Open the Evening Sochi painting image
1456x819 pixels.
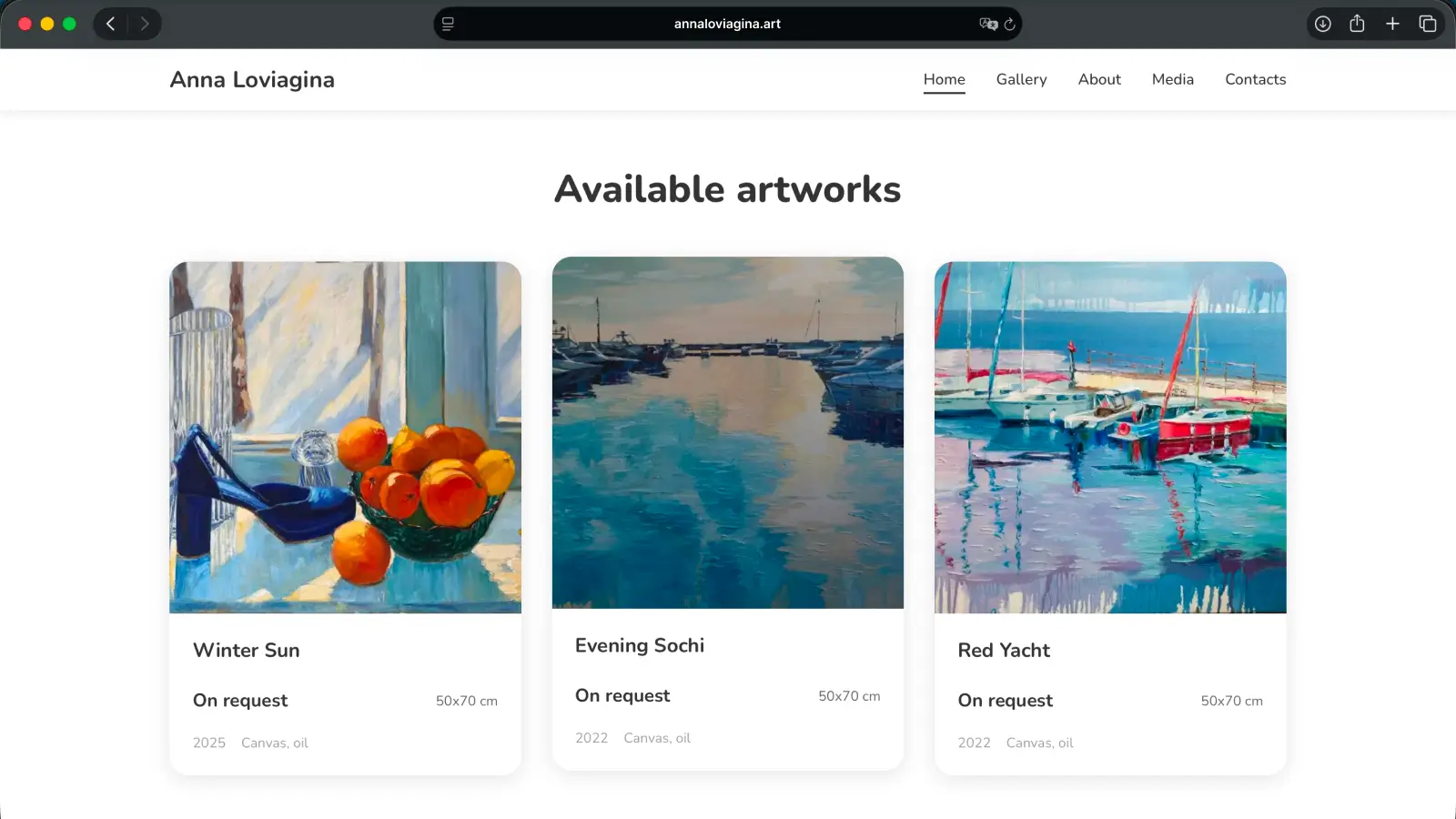[728, 432]
